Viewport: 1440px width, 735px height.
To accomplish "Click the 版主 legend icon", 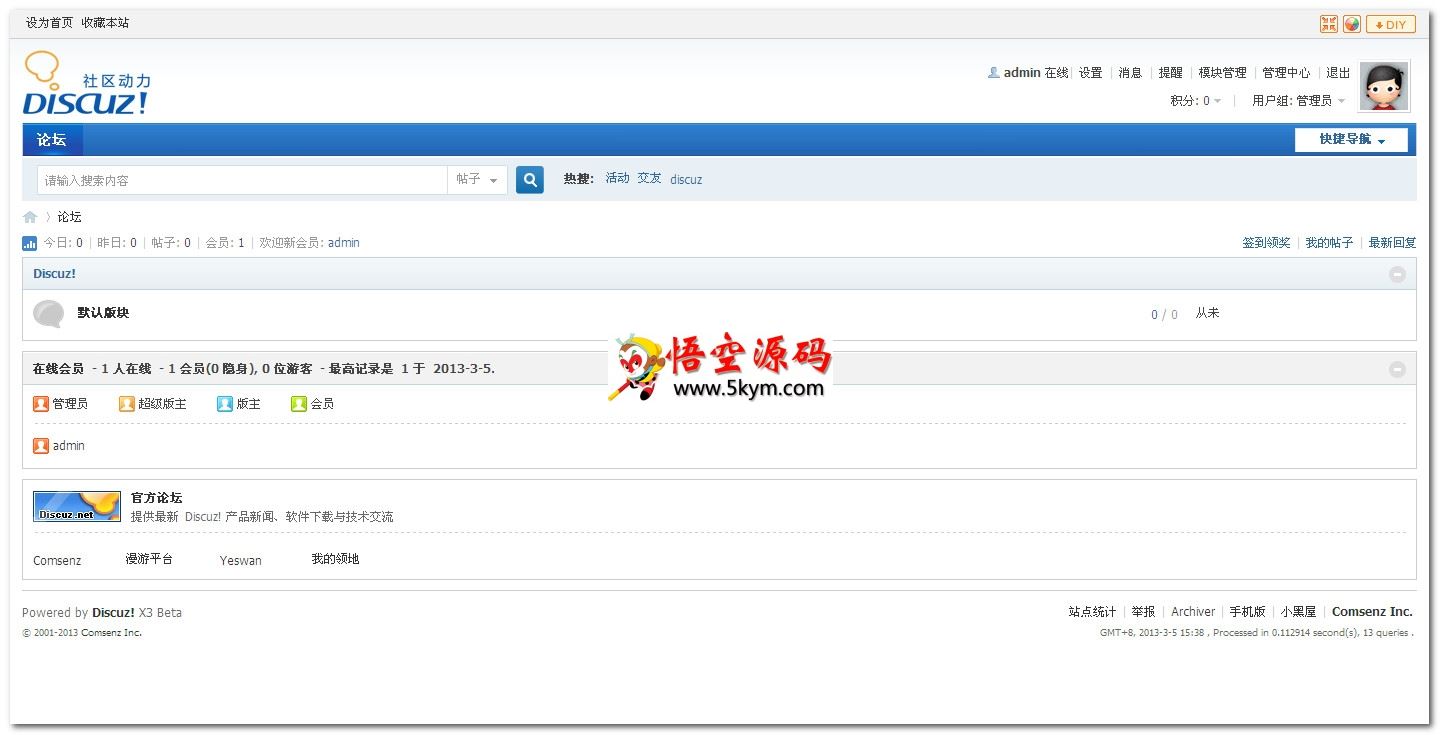I will coord(225,404).
